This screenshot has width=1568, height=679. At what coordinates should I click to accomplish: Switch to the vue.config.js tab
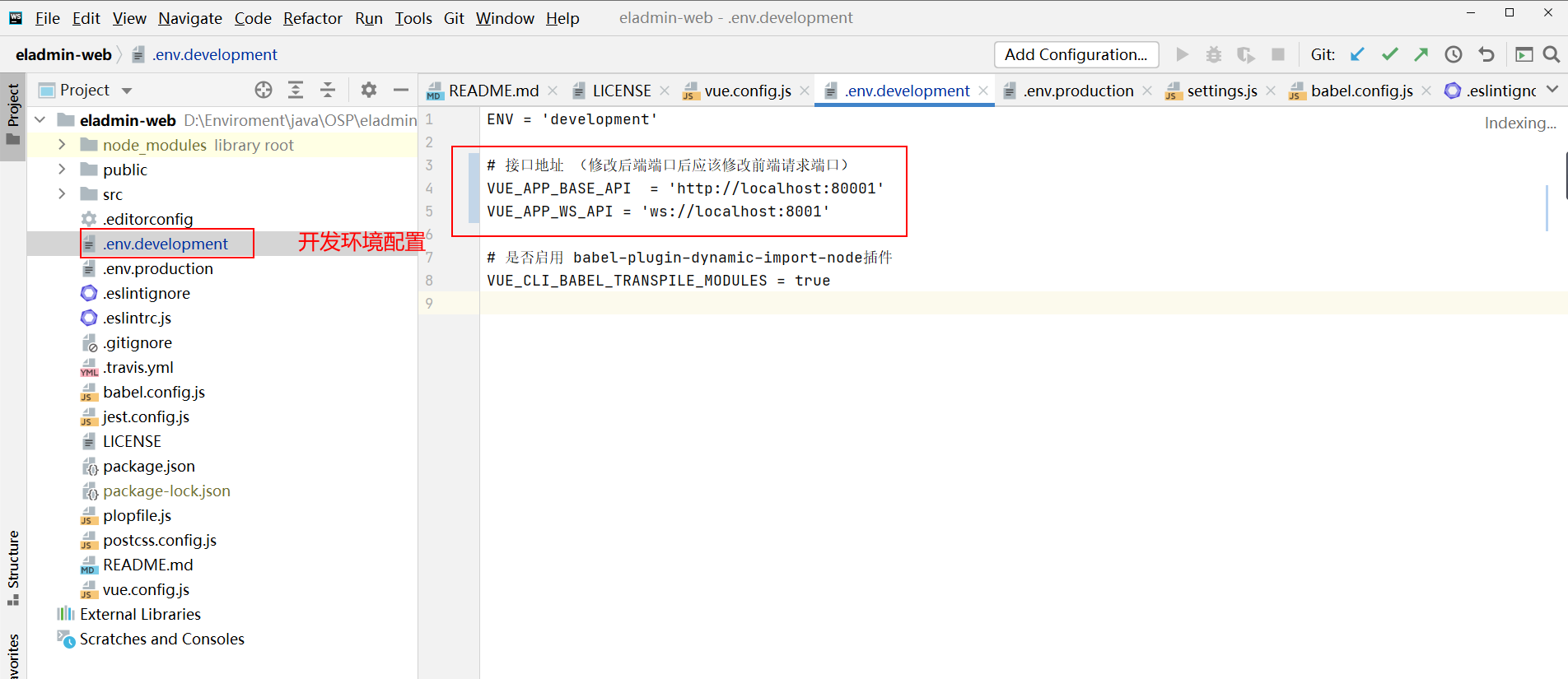point(747,91)
